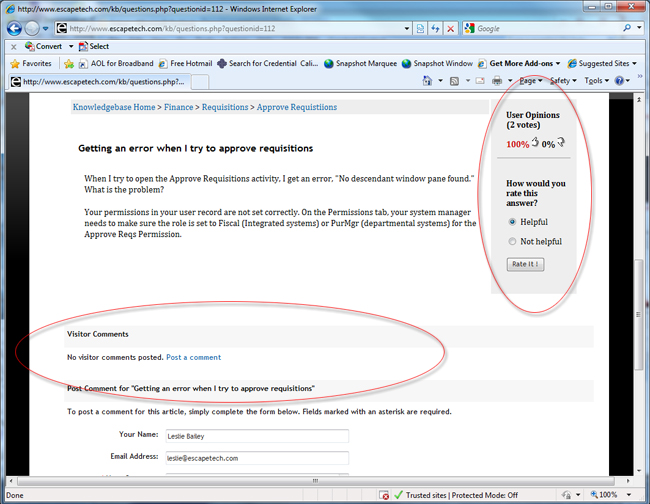
Task: Select the Helpful radio button
Action: [512, 222]
